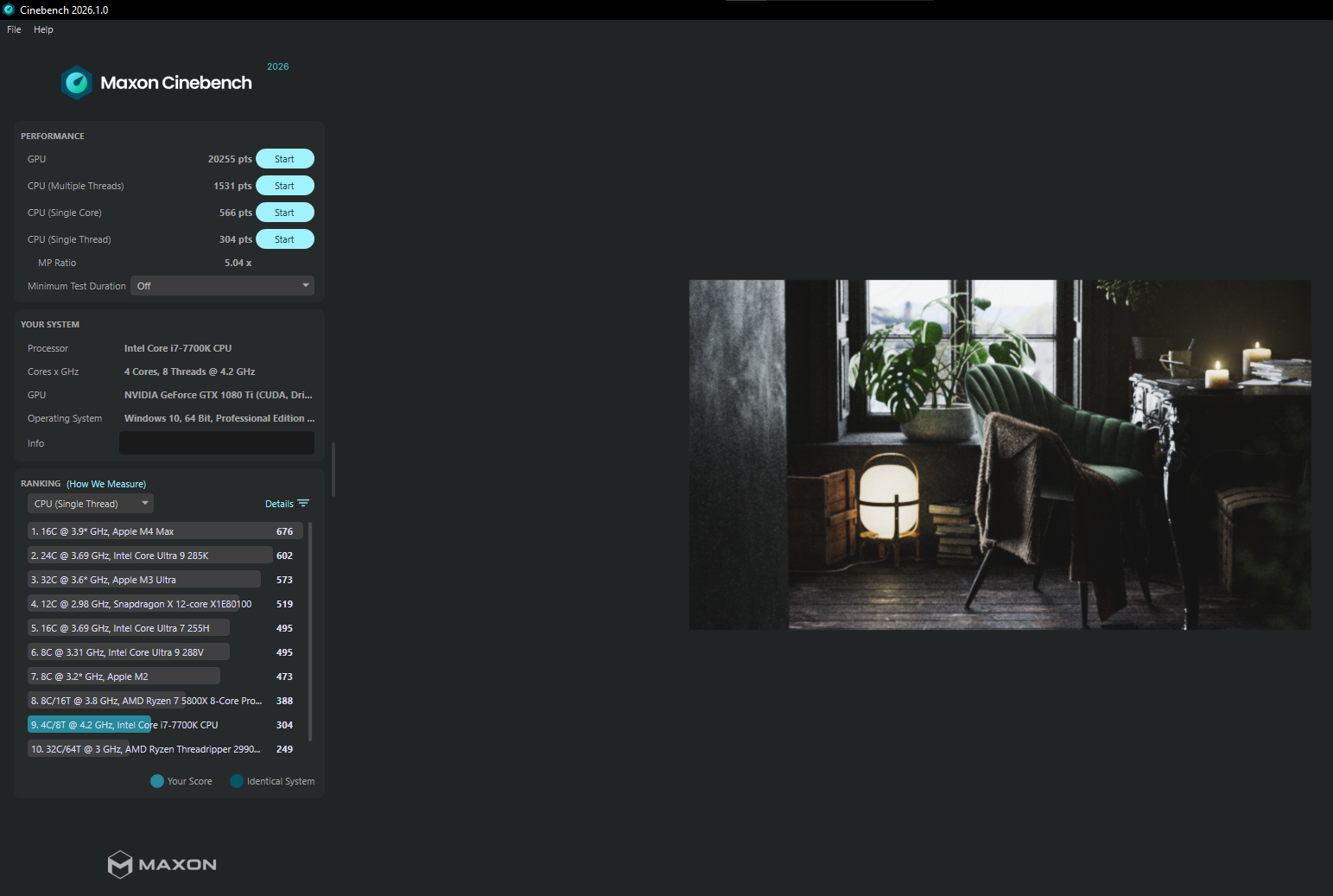This screenshot has height=896, width=1333.
Task: Click the GPU score 20255 pts
Action: pos(230,159)
